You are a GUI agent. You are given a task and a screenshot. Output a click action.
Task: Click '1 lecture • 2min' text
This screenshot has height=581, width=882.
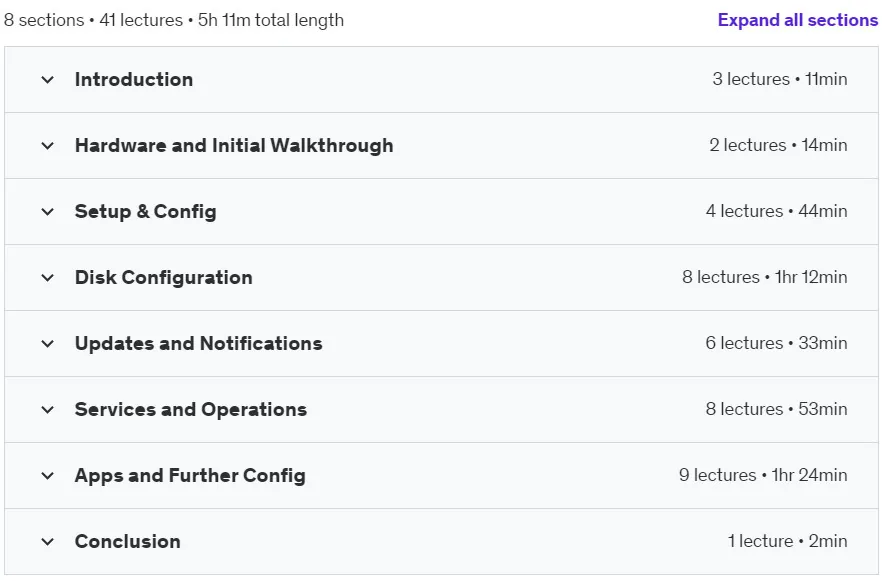click(x=787, y=541)
